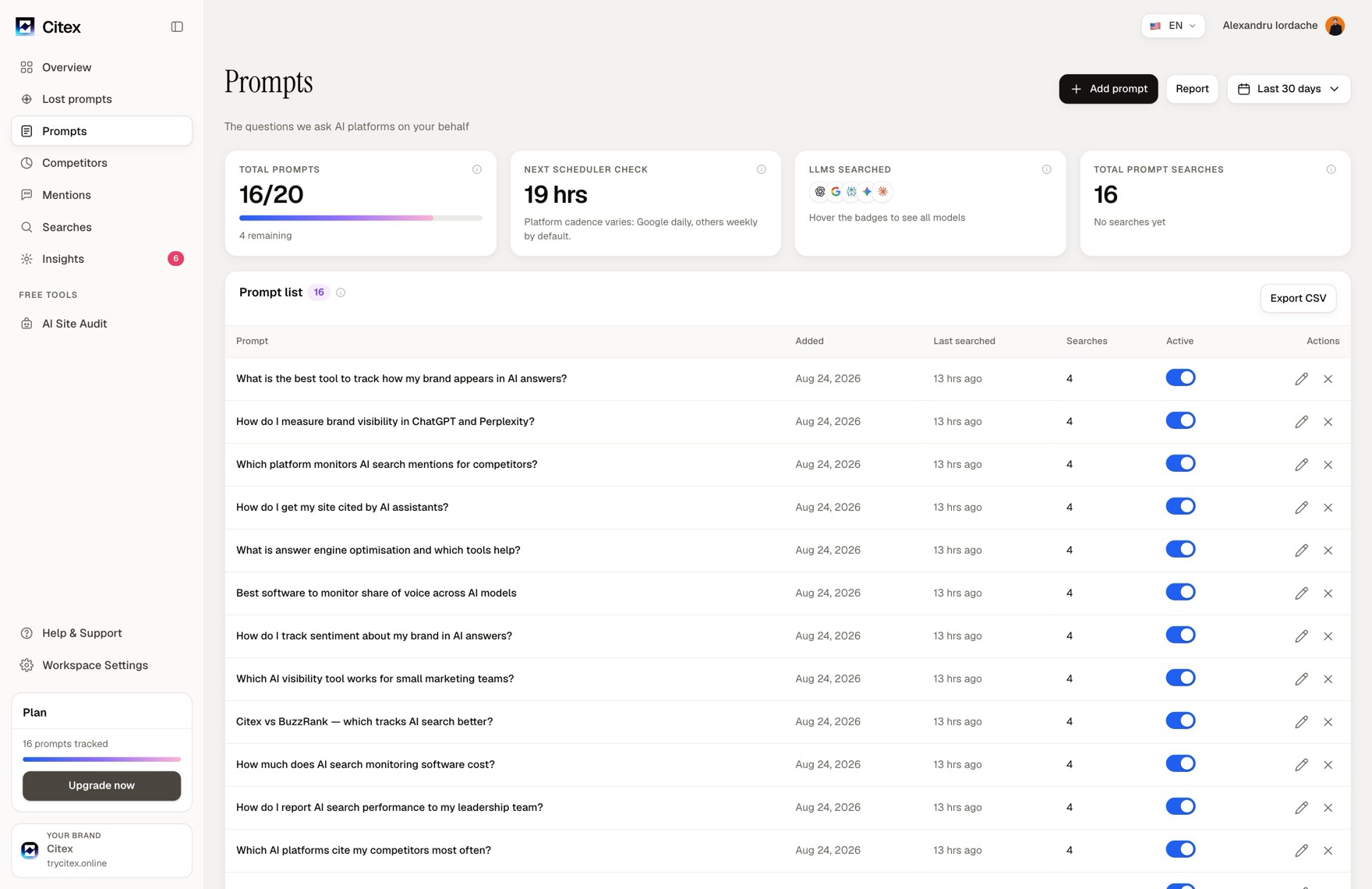Edit the 'track sentiment about my brand' prompt

[1301, 636]
